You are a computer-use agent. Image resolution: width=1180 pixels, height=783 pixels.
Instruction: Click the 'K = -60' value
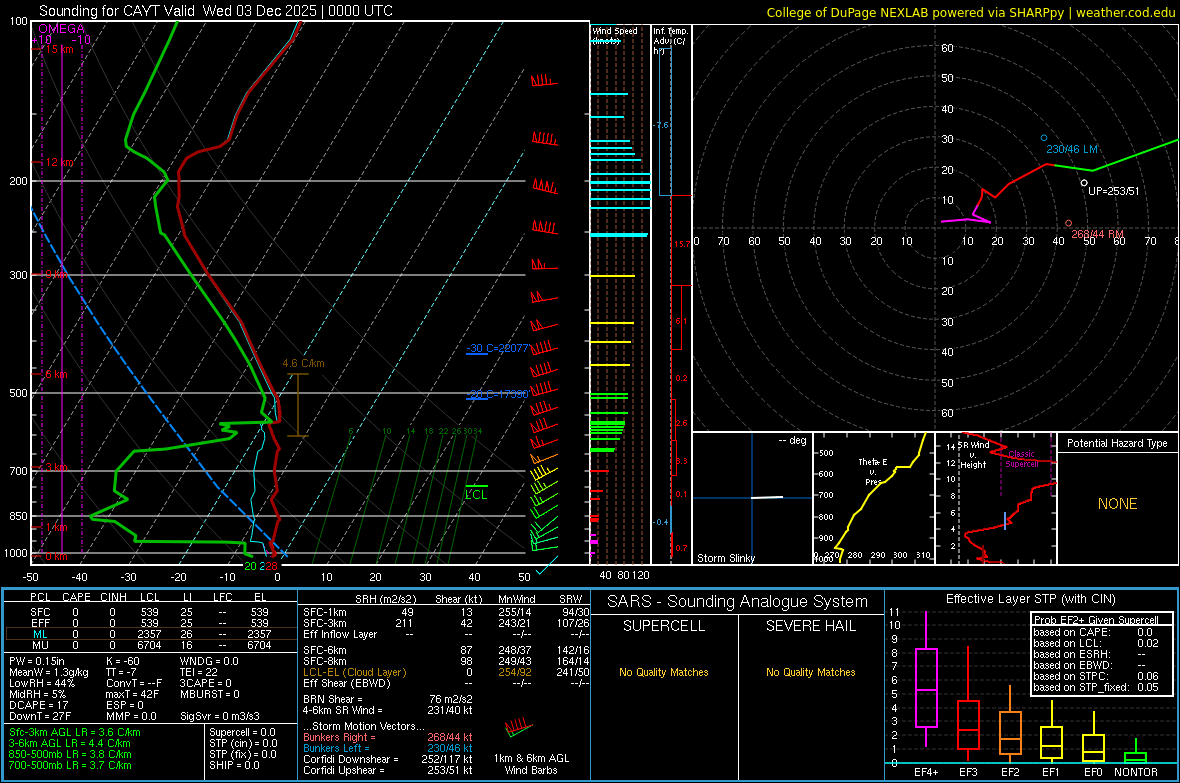123,661
